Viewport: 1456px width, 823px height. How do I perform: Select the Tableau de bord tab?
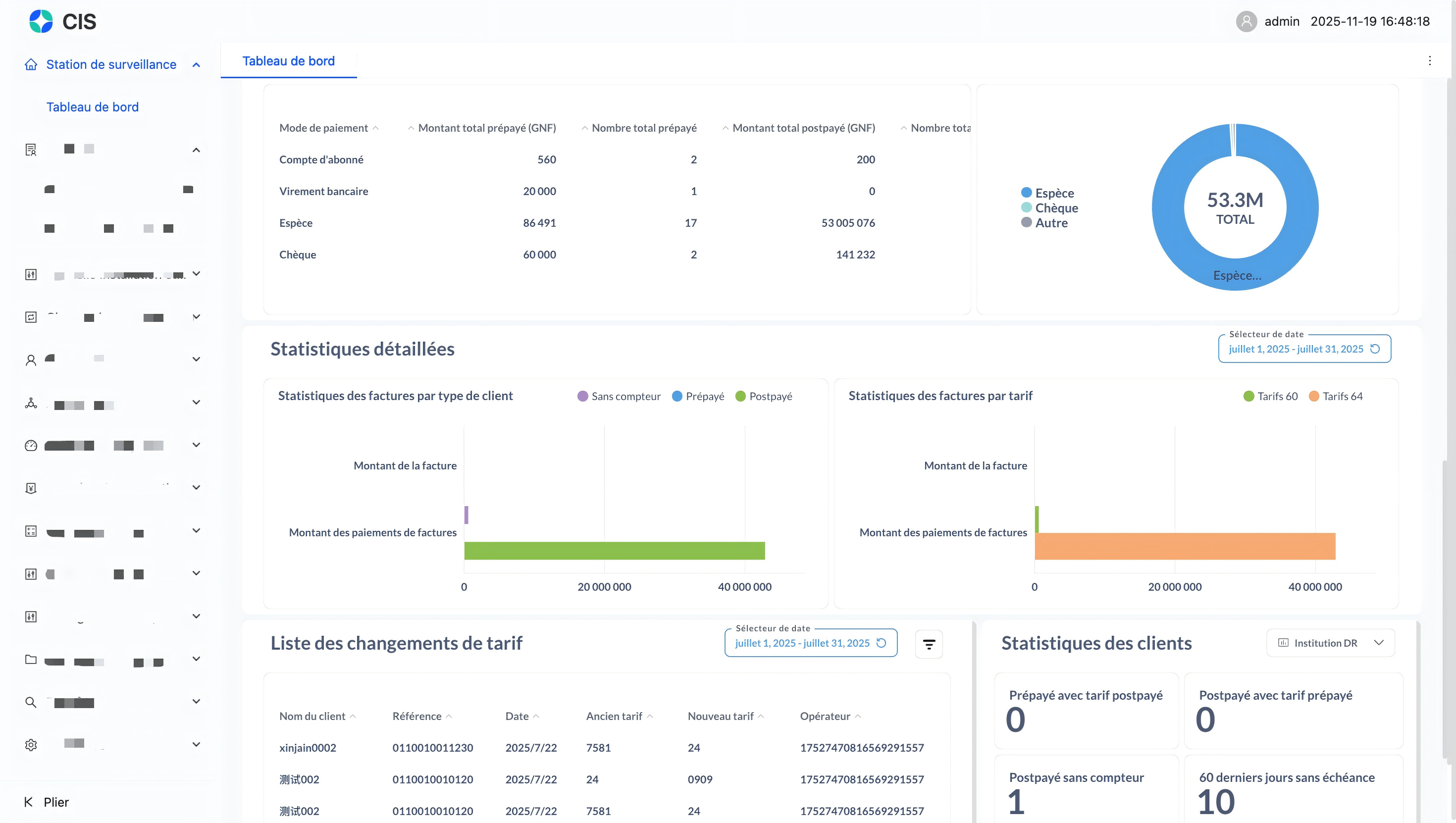coord(288,61)
